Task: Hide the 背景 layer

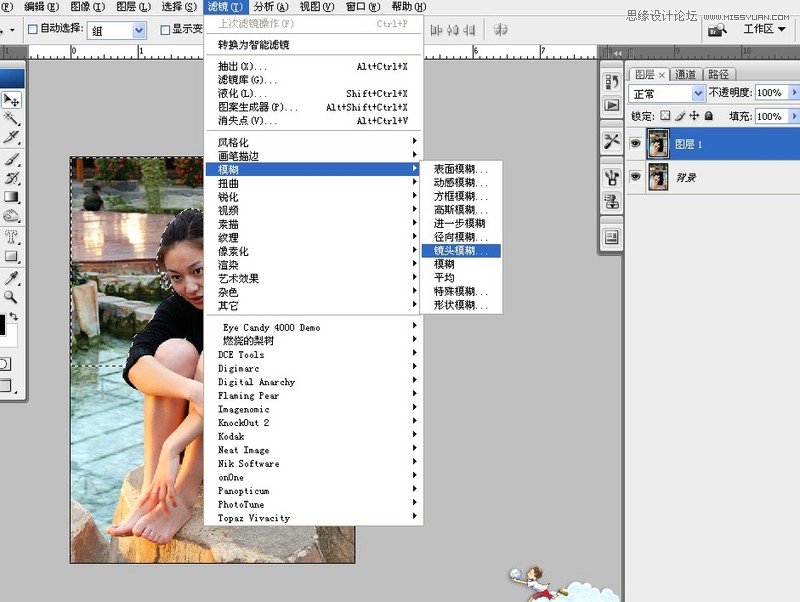Action: coord(636,177)
